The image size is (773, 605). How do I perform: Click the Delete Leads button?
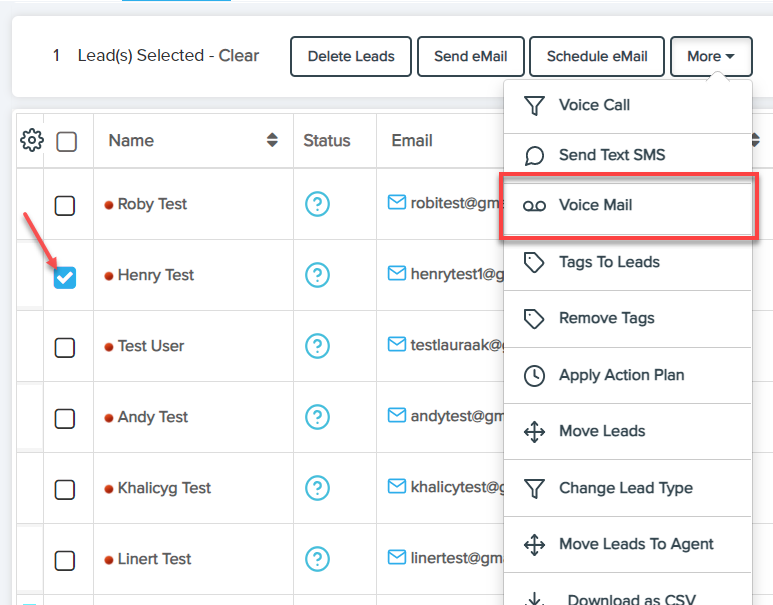tap(351, 57)
